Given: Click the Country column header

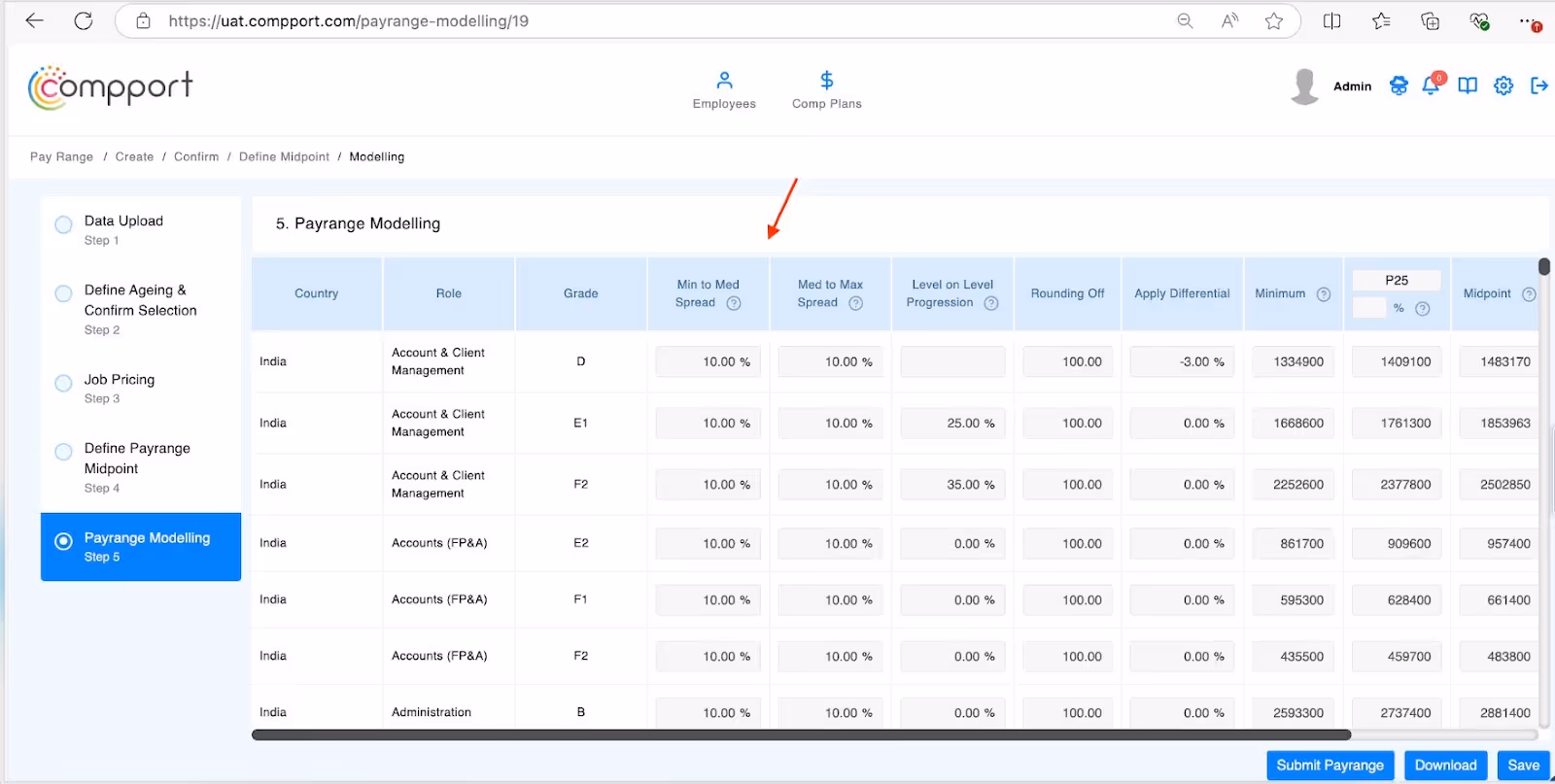Looking at the screenshot, I should (317, 293).
